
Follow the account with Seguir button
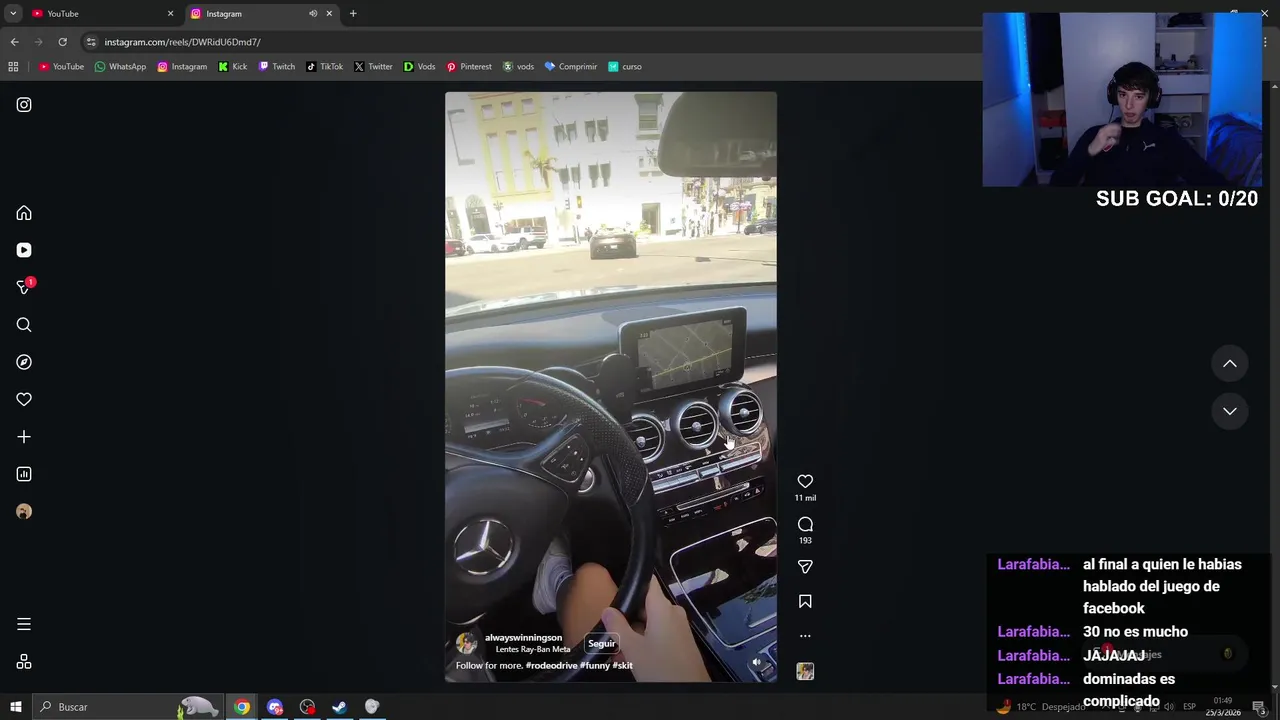coord(601,644)
